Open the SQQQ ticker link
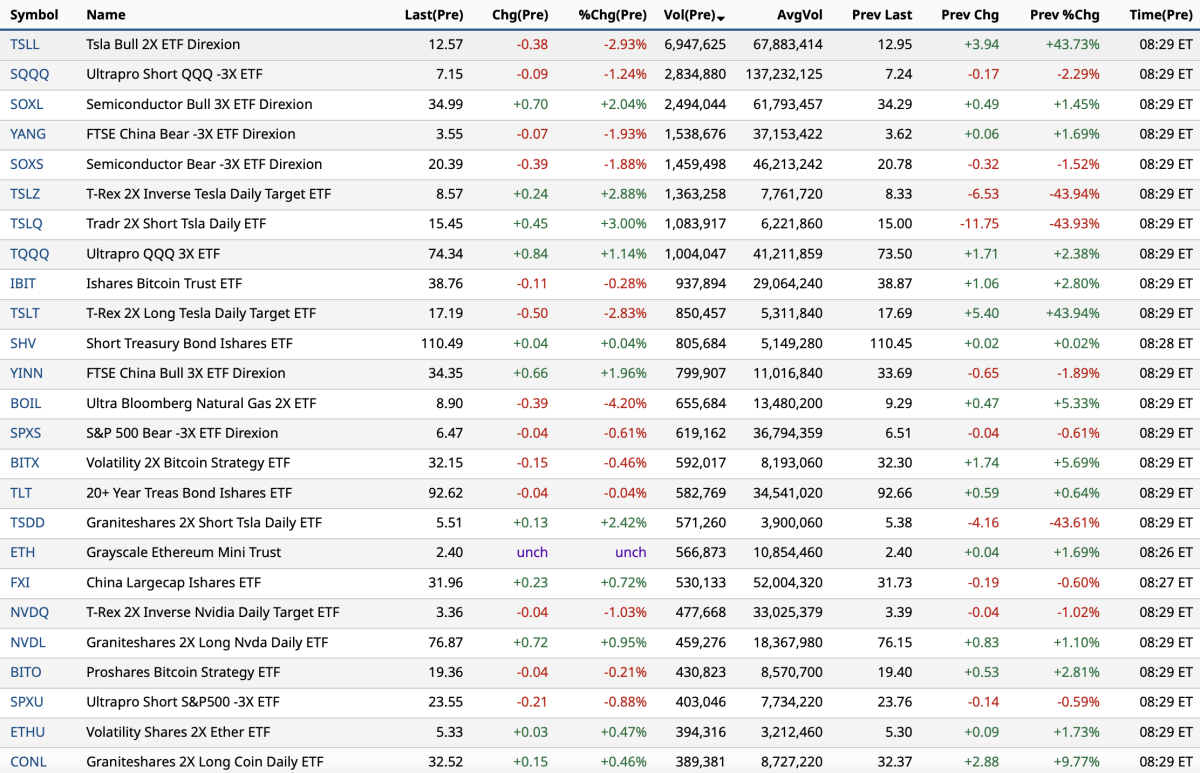This screenshot has width=1200, height=773. [28, 74]
